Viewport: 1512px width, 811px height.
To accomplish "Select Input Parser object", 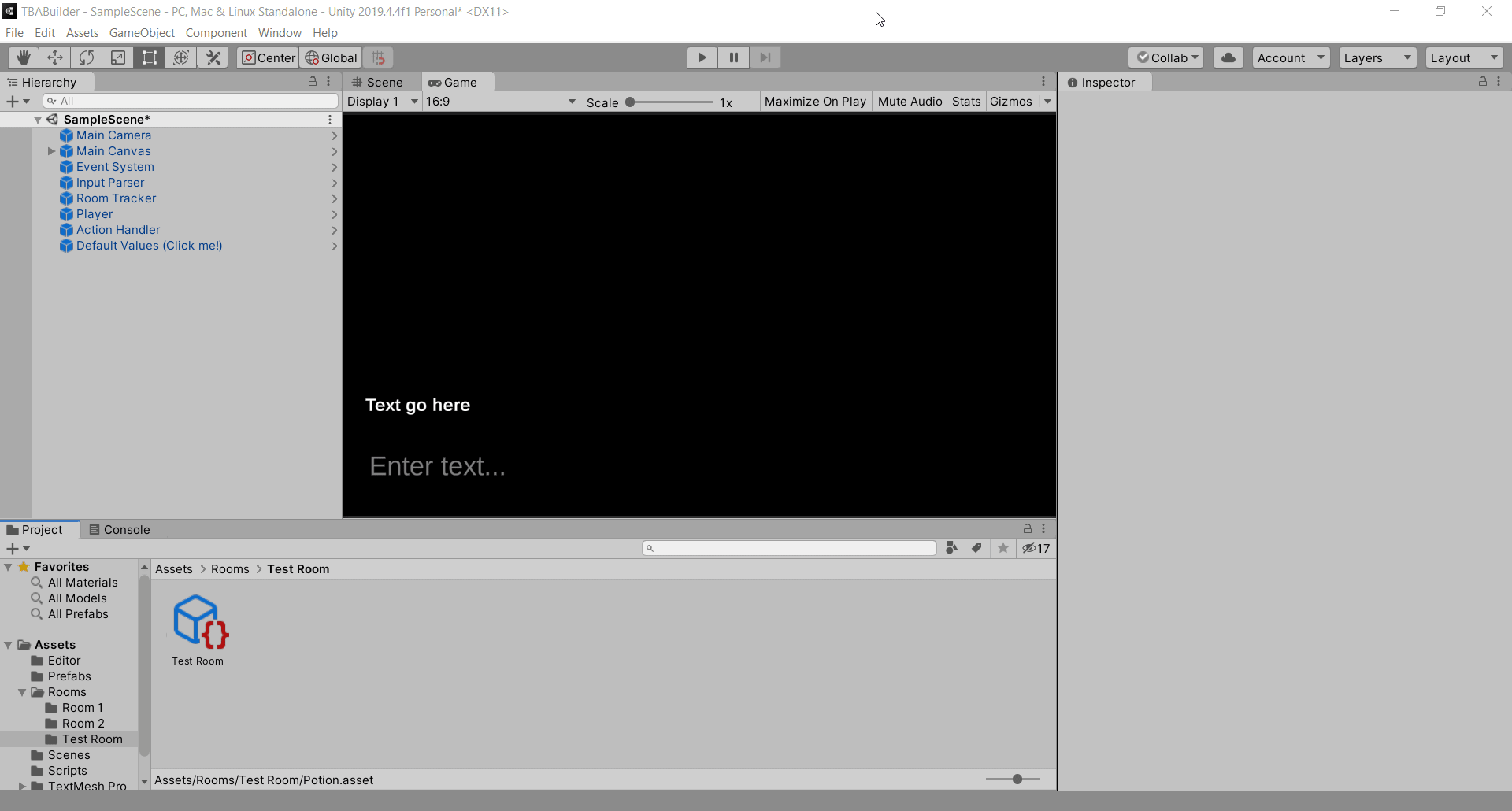I will coord(110,183).
